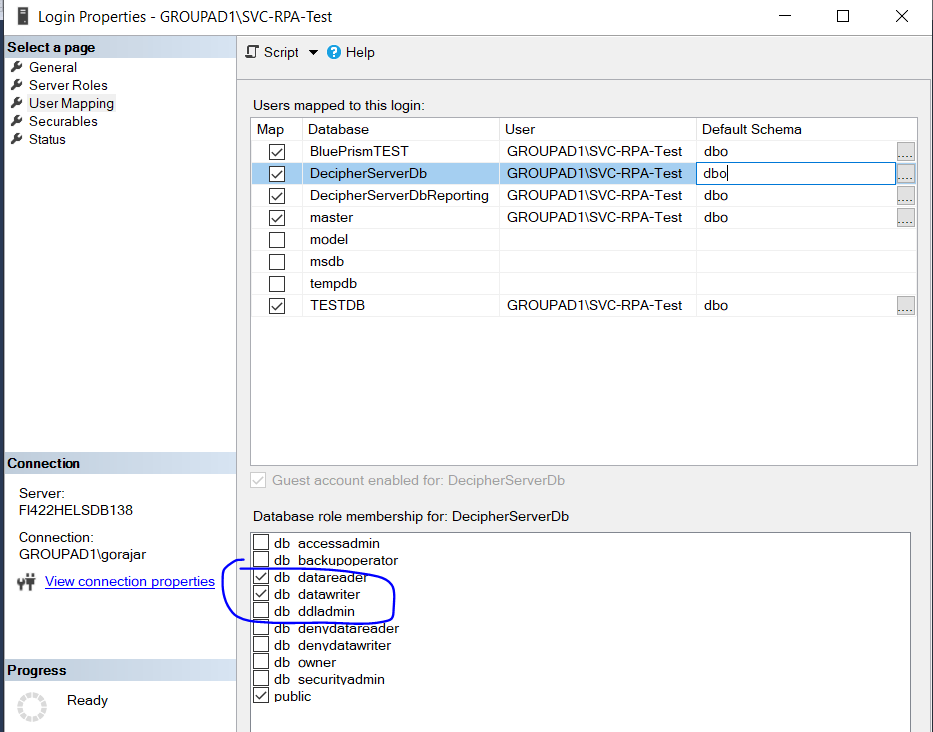Open the Script dropdown arrow
The image size is (933, 732).
313,52
